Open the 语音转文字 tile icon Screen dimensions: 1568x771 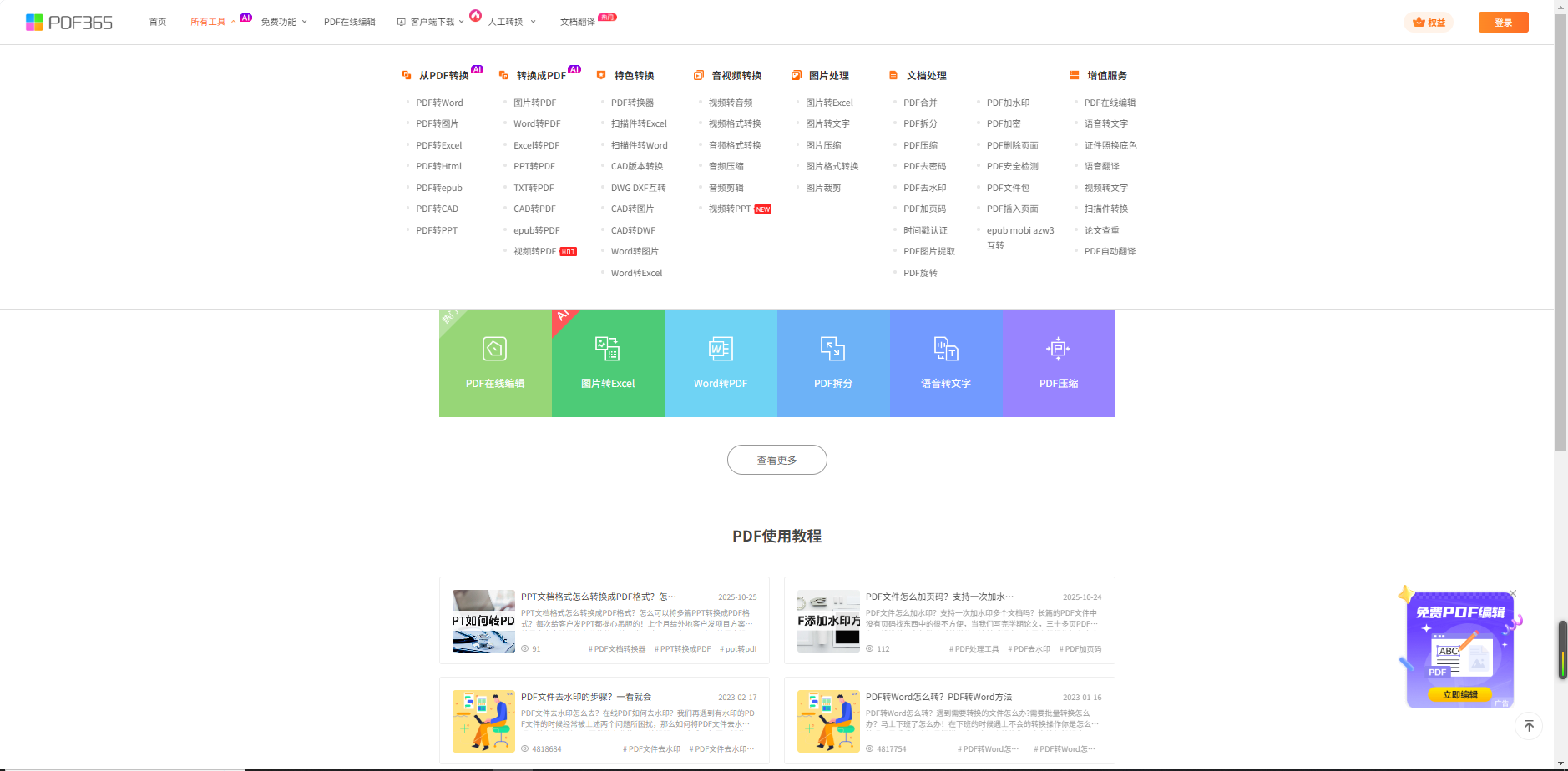945,349
